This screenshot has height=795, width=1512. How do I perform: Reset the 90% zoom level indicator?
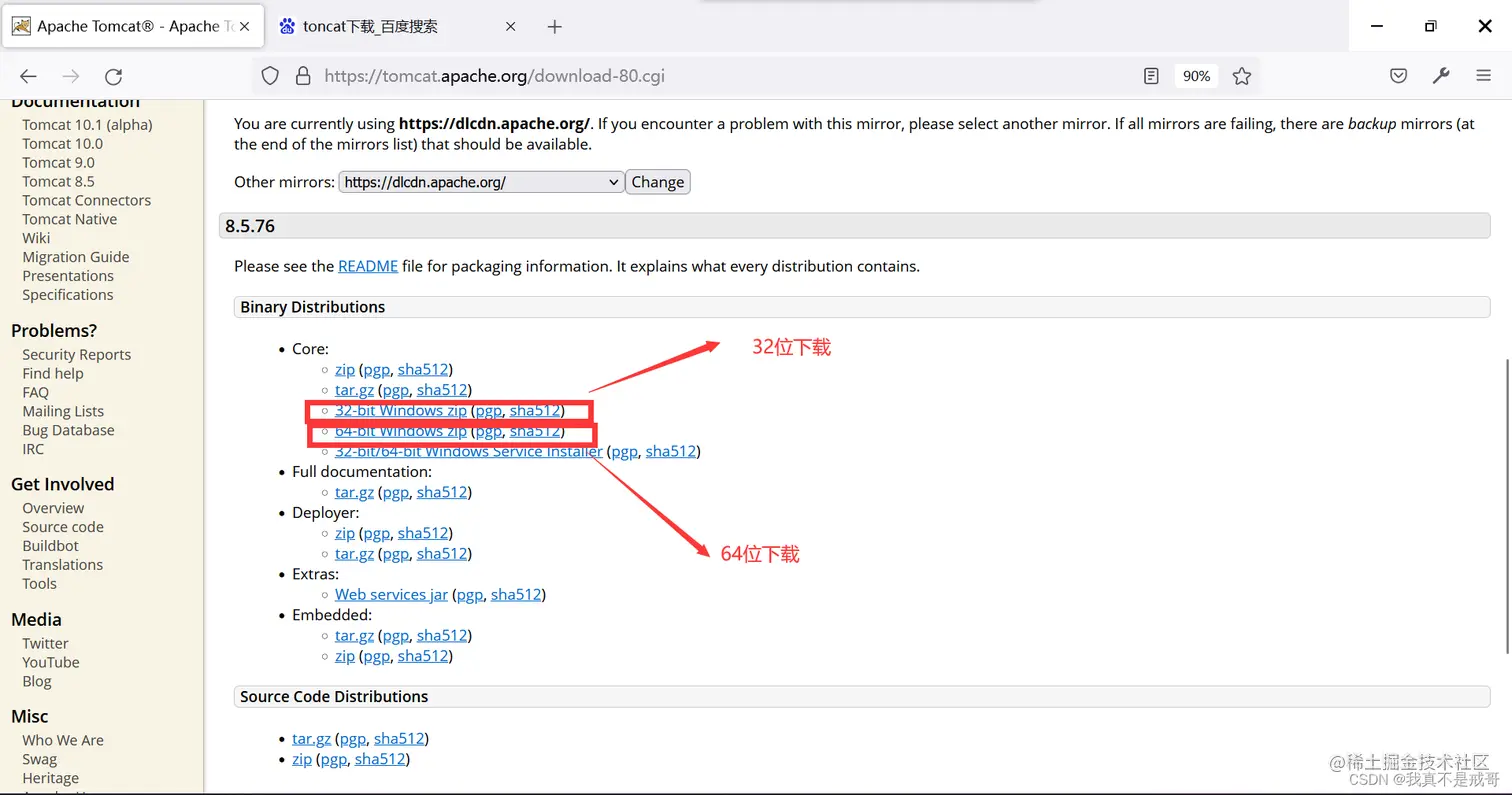click(x=1196, y=76)
